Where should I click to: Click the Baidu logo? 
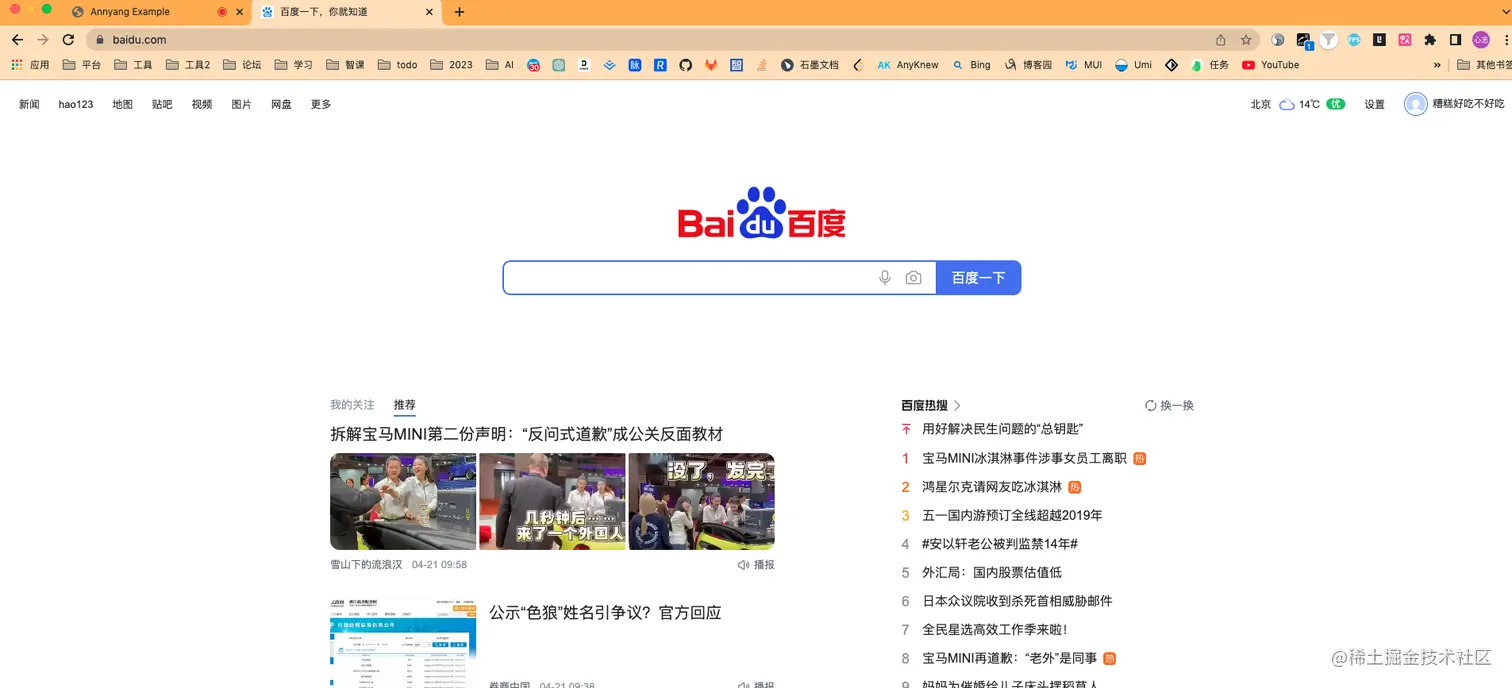tap(762, 213)
